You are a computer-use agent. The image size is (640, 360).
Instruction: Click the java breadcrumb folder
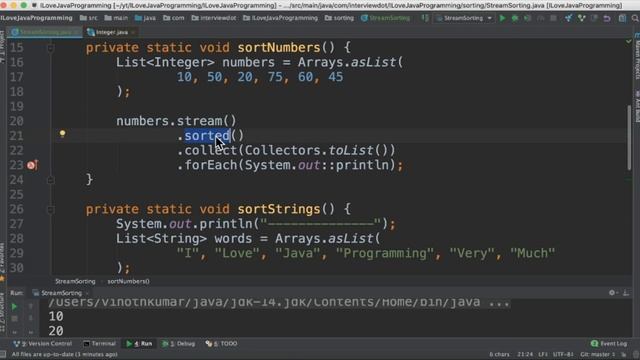point(145,18)
